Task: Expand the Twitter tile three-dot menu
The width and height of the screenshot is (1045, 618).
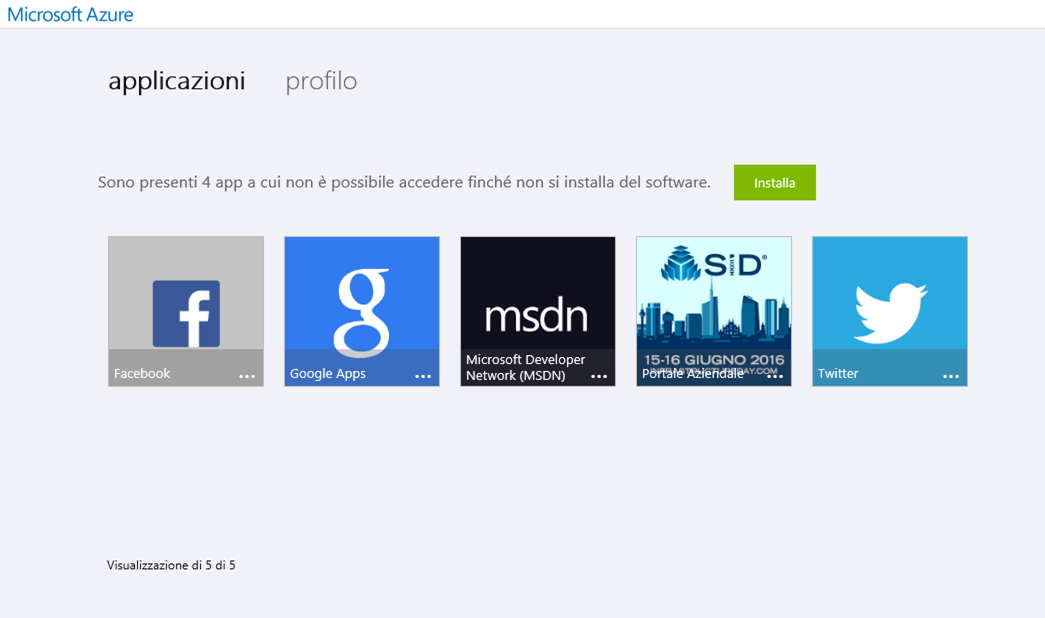Action: 951,377
